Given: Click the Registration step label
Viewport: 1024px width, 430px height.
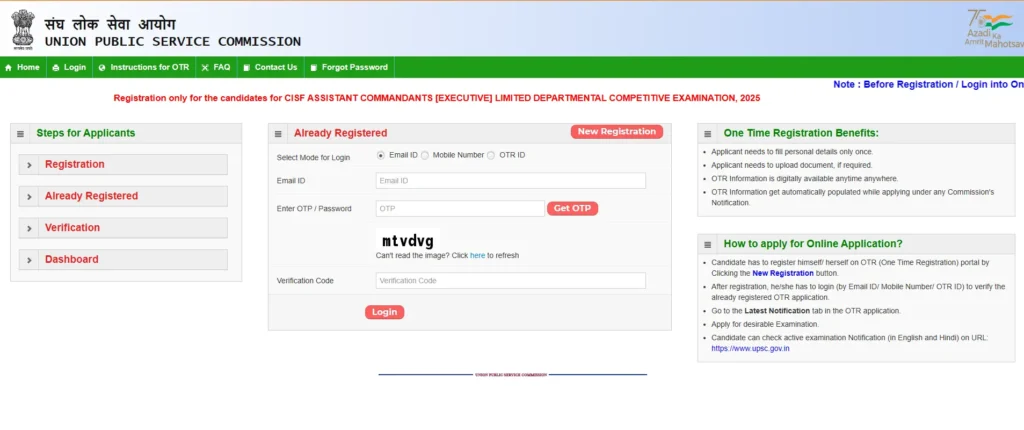Looking at the screenshot, I should coord(74,165).
